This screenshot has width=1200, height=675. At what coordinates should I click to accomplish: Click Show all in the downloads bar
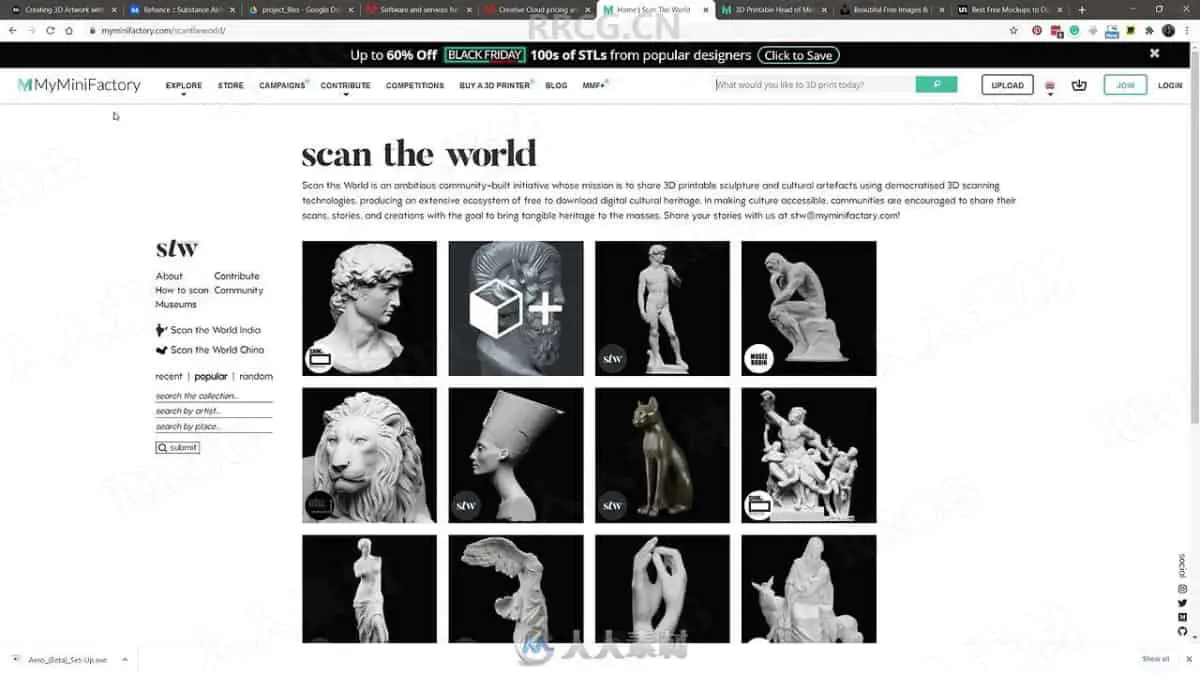pyautogui.click(x=1155, y=659)
